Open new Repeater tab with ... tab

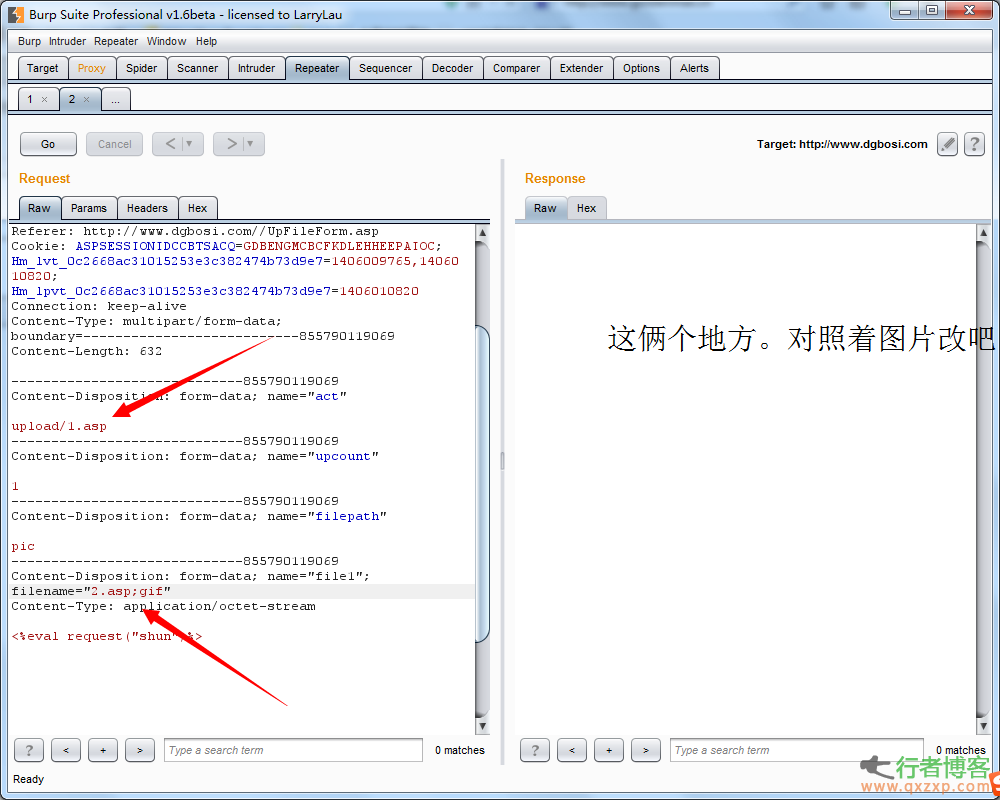[115, 100]
